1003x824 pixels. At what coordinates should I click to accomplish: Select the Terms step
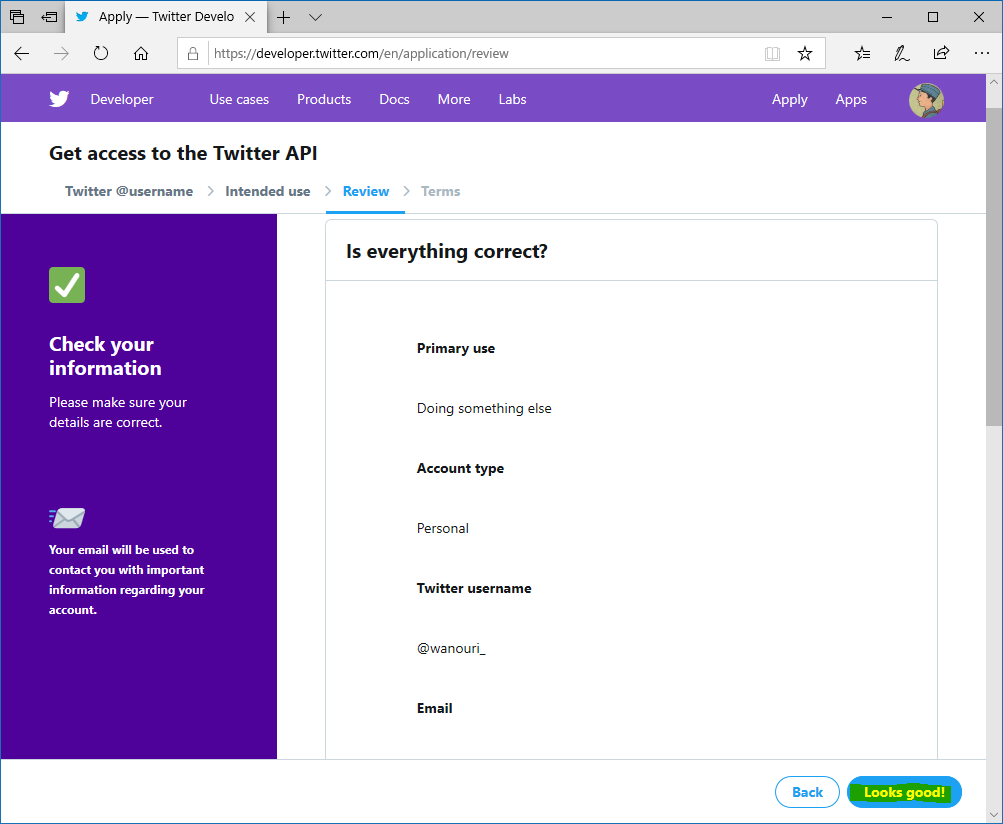440,191
